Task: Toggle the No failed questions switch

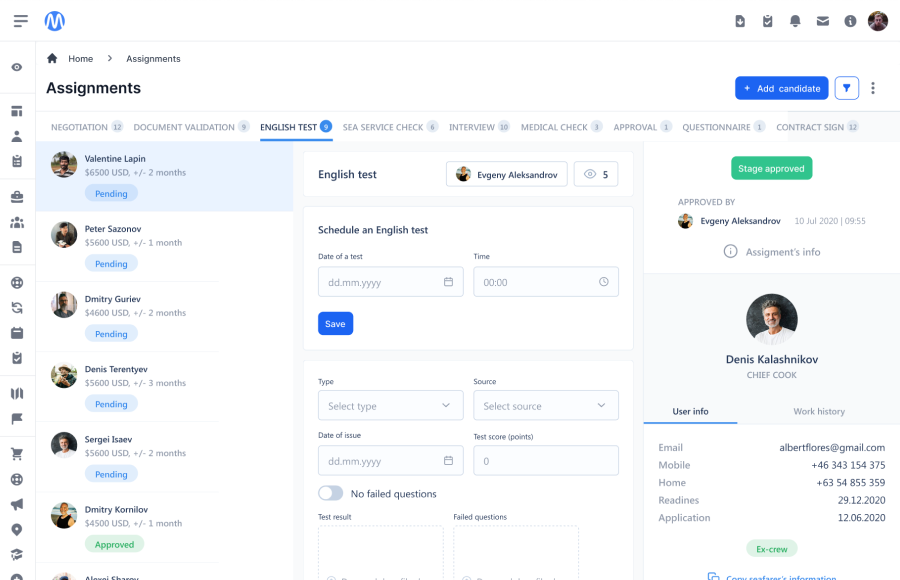Action: (x=331, y=493)
